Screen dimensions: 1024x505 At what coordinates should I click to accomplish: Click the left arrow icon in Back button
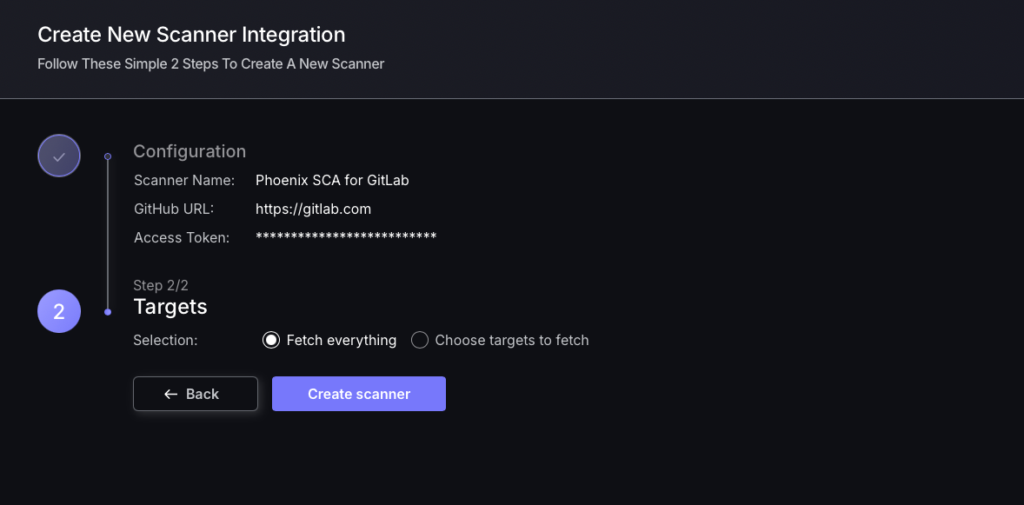pyautogui.click(x=171, y=394)
